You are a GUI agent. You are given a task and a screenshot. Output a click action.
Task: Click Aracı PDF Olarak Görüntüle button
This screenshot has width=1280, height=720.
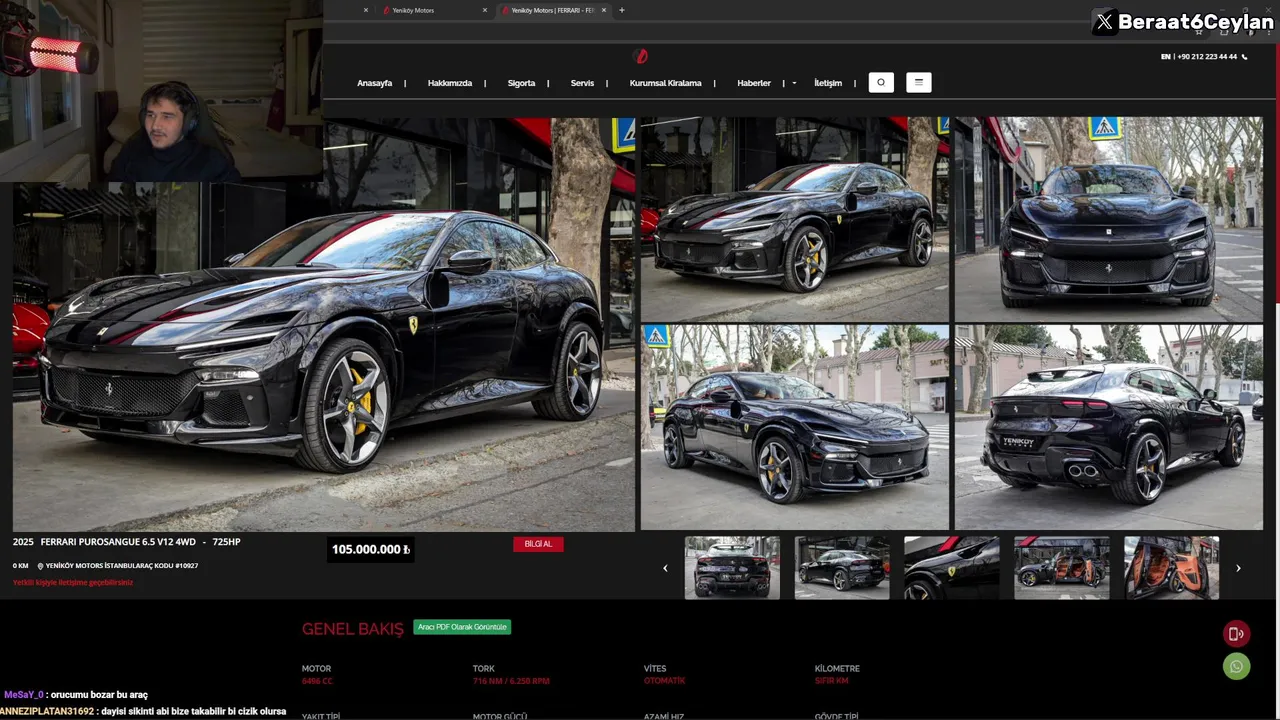[x=462, y=627]
